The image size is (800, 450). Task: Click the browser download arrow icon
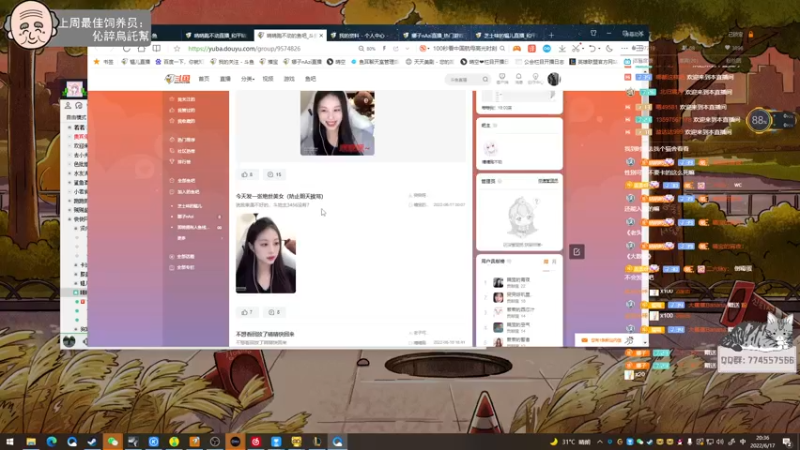coord(562,48)
